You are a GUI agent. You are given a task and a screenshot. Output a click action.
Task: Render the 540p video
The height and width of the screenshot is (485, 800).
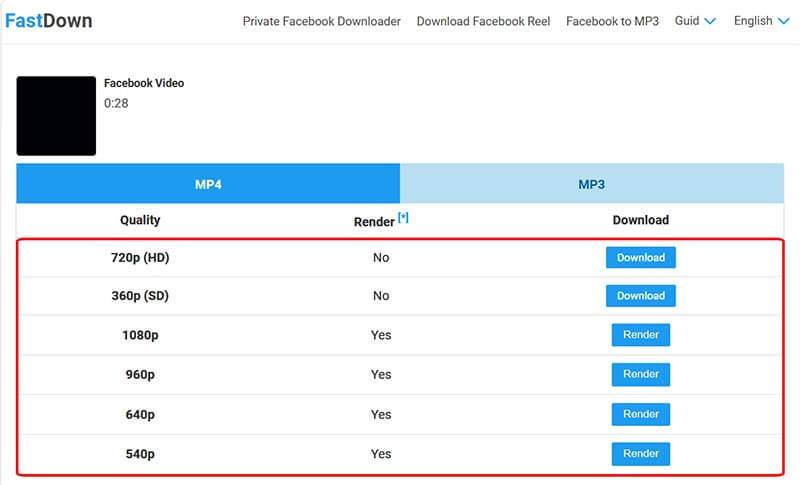(640, 454)
